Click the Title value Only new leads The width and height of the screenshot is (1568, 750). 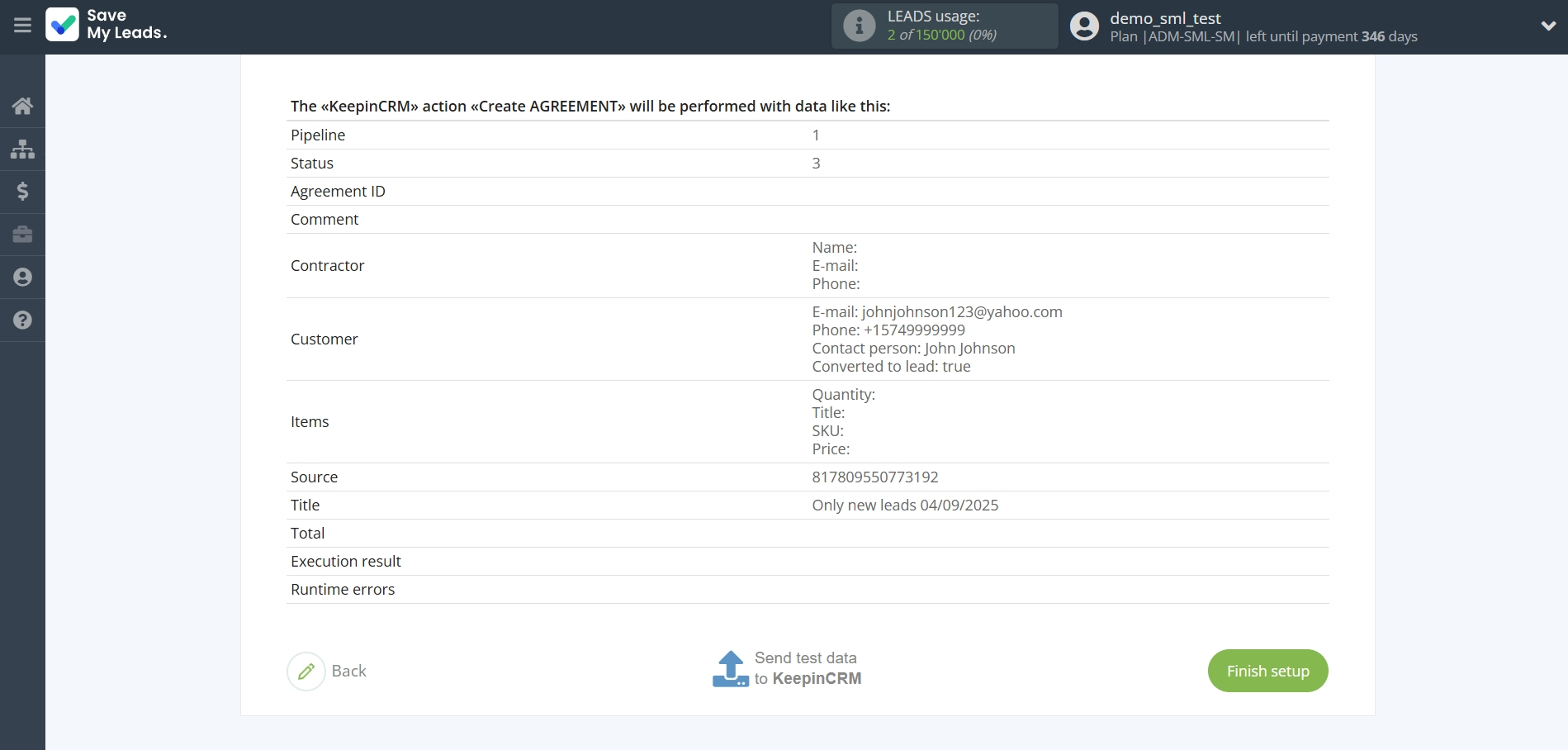(x=905, y=506)
